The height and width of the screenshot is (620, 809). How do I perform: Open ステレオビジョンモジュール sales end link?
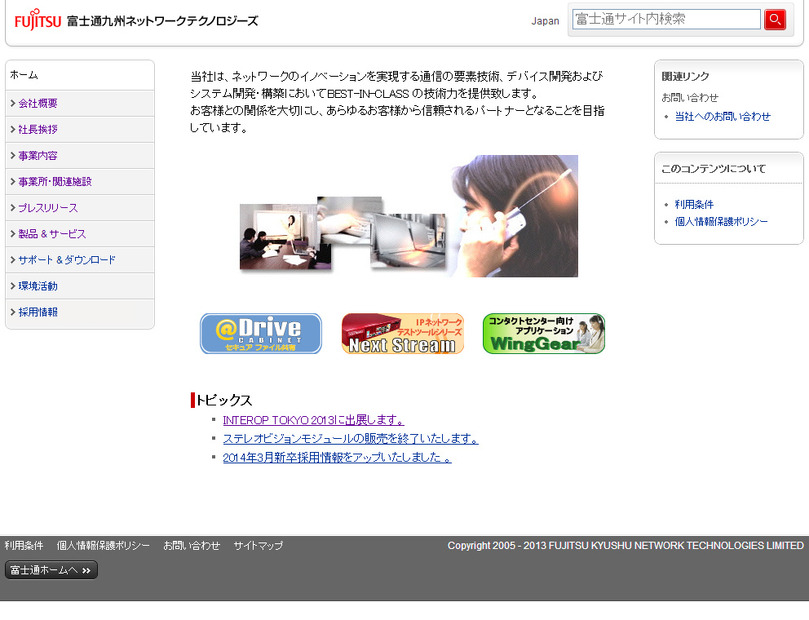pyautogui.click(x=350, y=439)
